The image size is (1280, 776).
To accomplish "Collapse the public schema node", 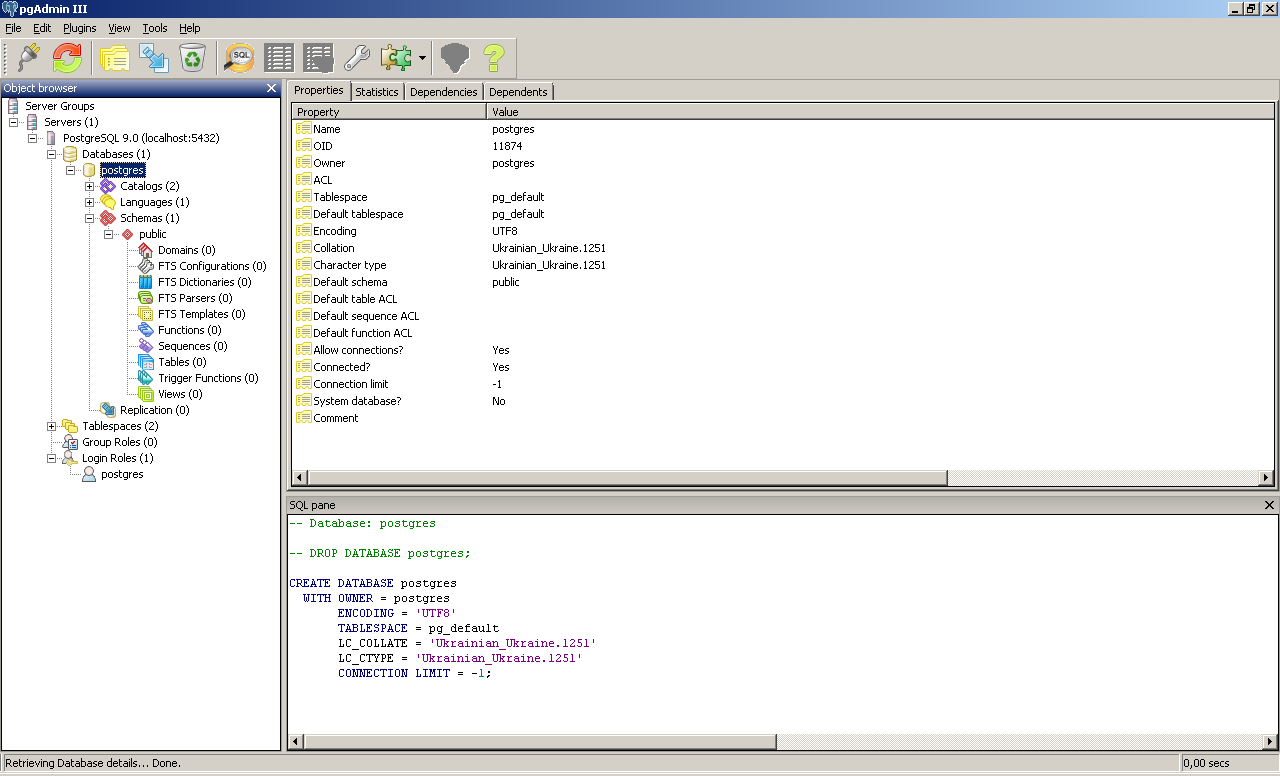I will (109, 234).
